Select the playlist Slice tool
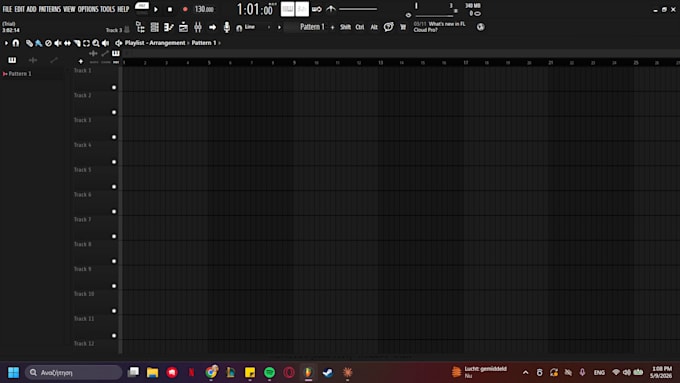 point(77,43)
